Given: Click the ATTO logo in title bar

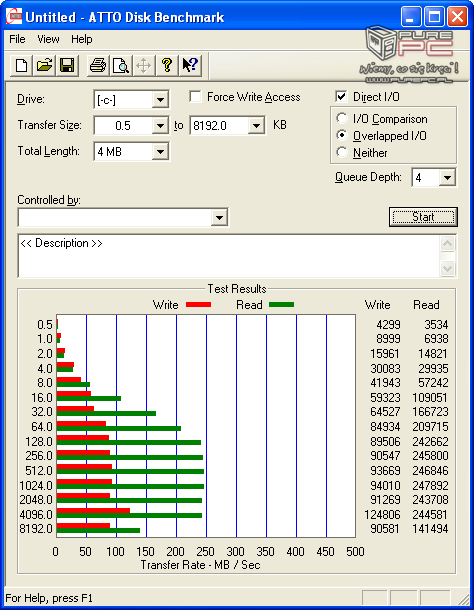Looking at the screenshot, I should (x=14, y=17).
